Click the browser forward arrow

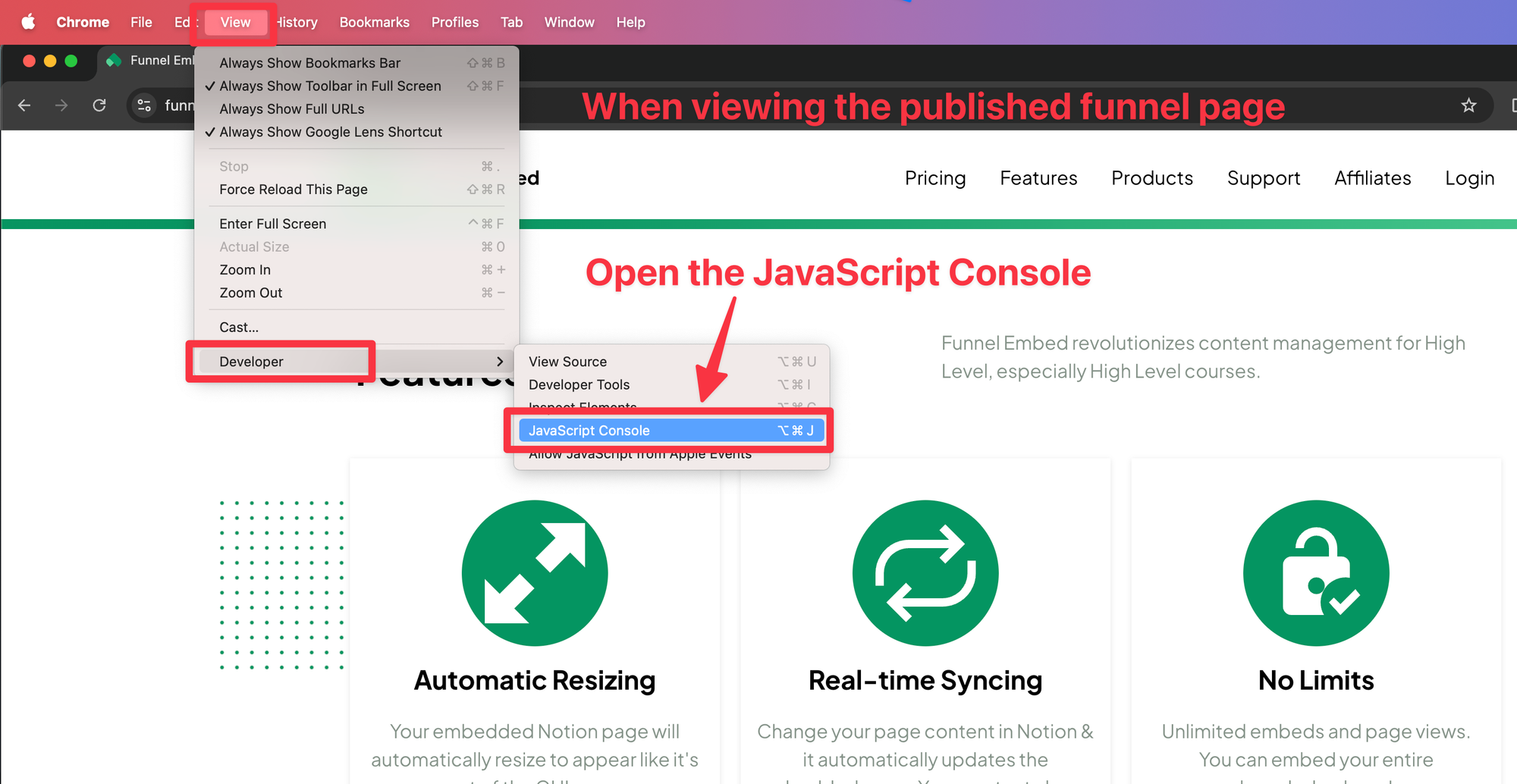point(61,105)
